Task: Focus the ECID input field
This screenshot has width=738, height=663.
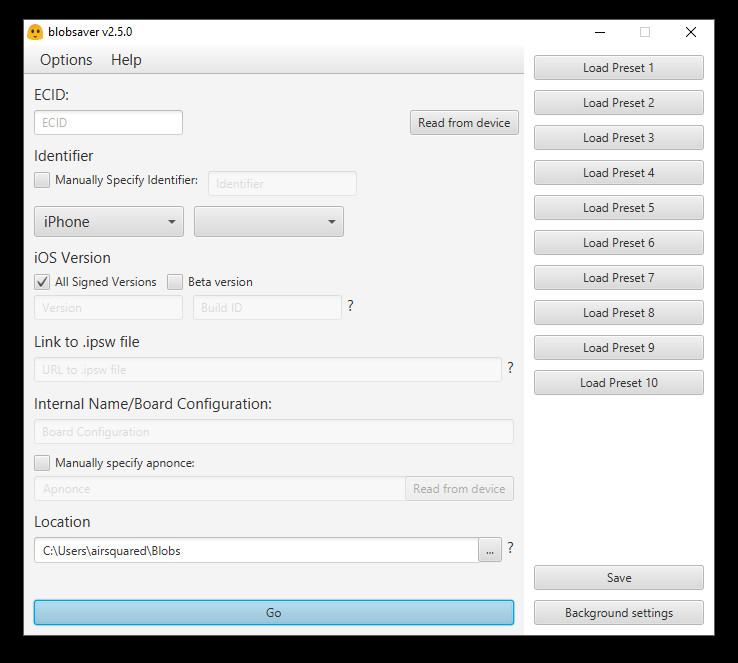Action: (108, 123)
